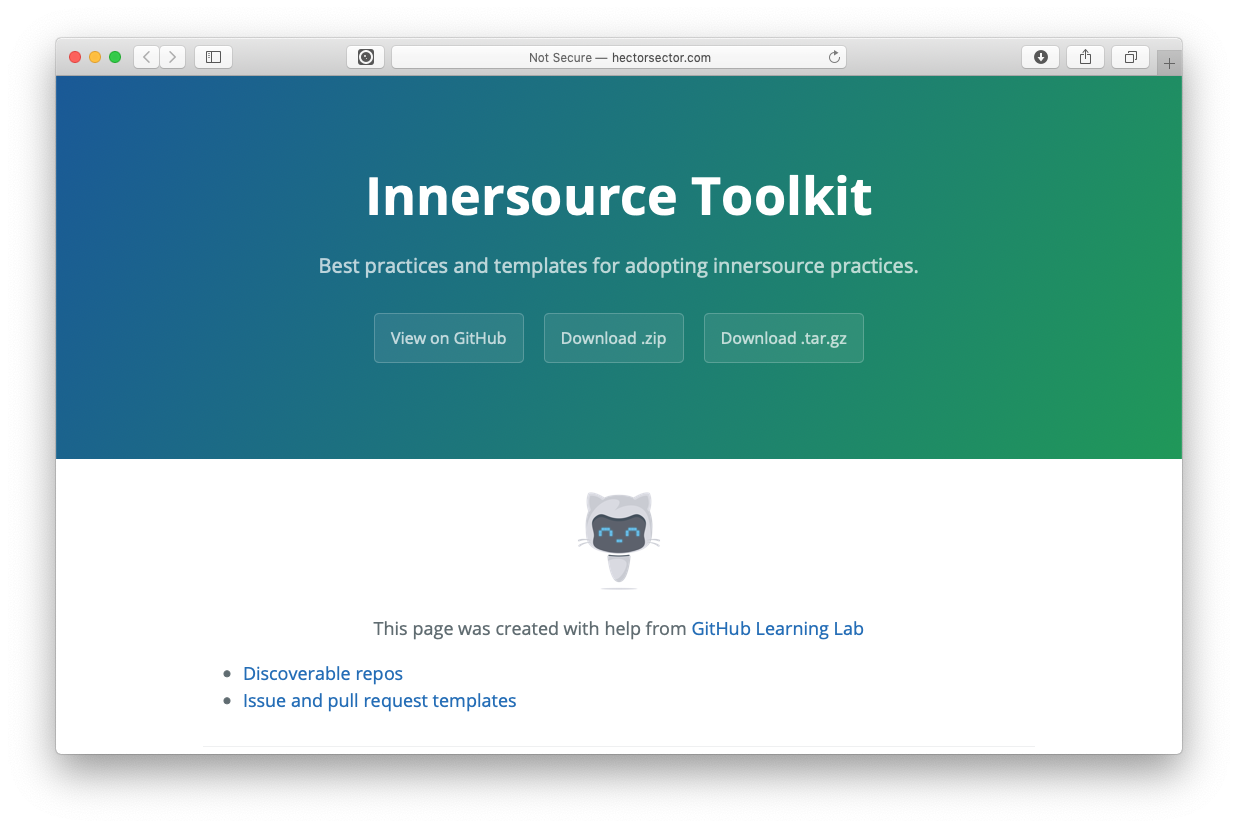Click the extension icon beside address bar

coord(366,57)
